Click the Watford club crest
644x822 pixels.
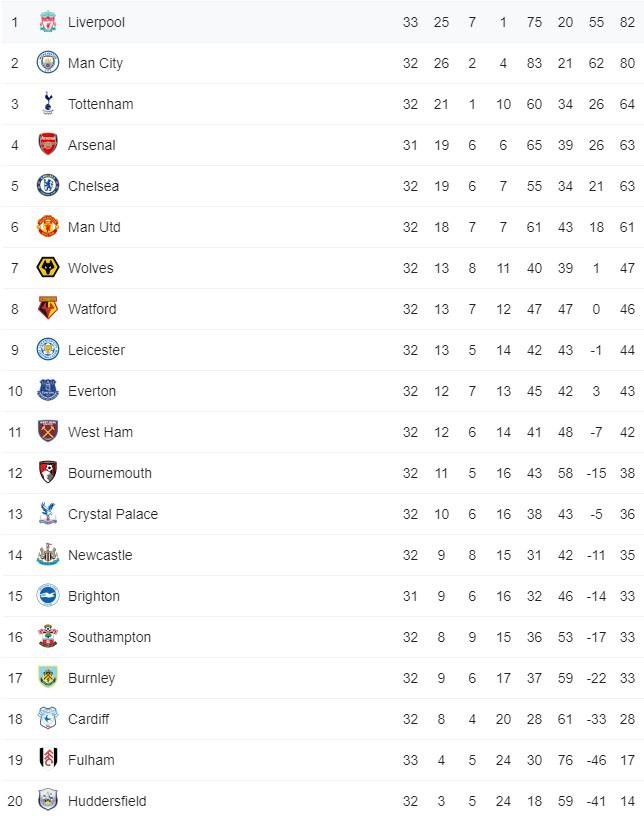(48, 309)
